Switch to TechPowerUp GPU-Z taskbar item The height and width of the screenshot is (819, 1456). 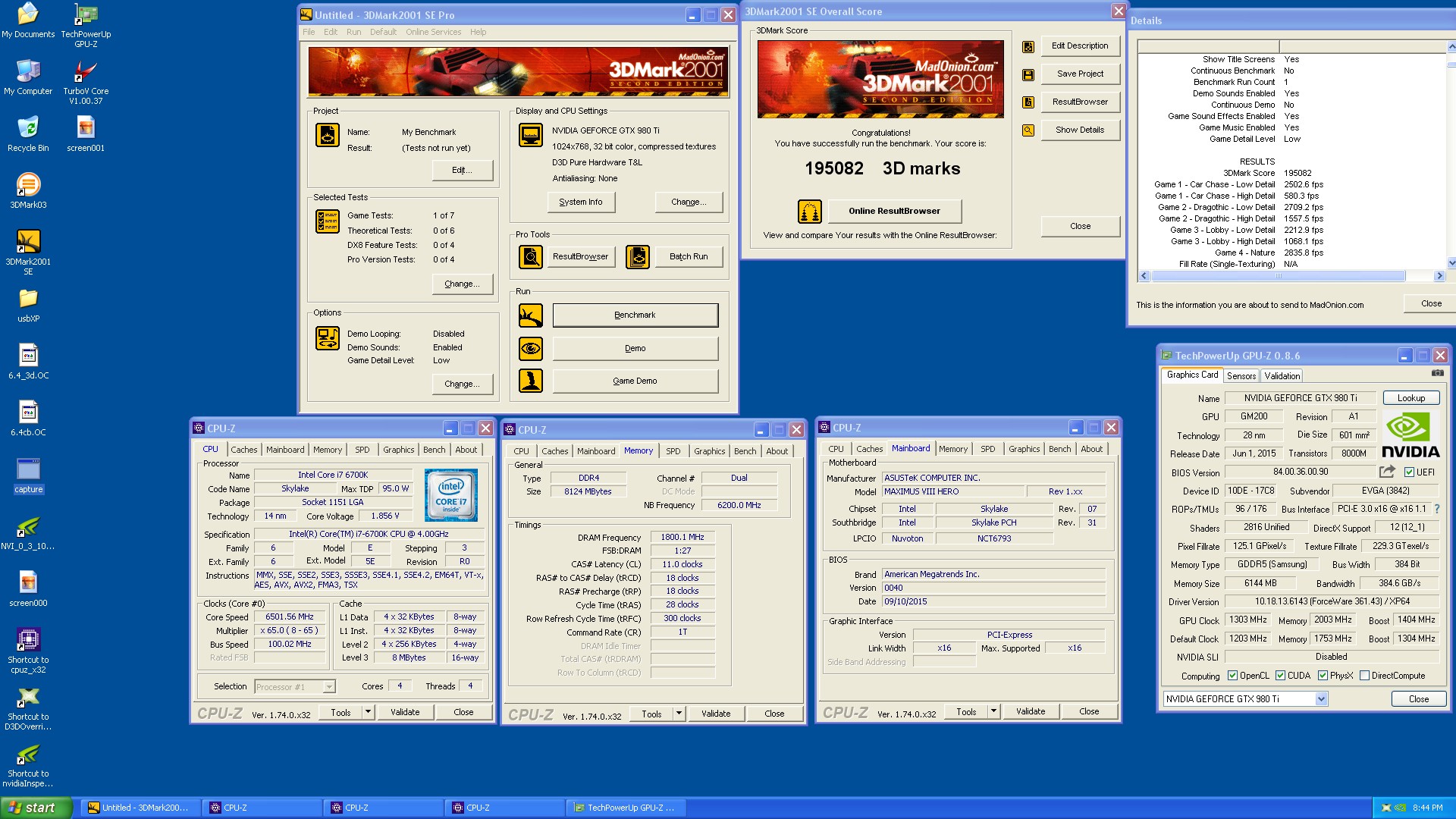[627, 808]
